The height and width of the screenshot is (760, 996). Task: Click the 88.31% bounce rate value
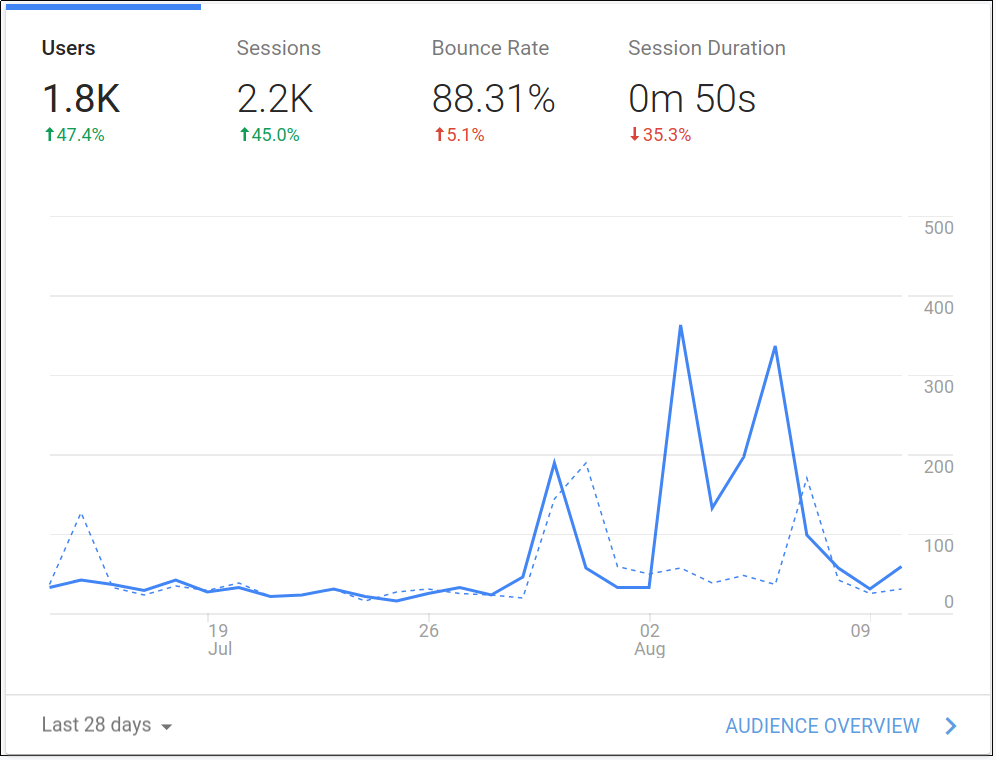pyautogui.click(x=494, y=99)
